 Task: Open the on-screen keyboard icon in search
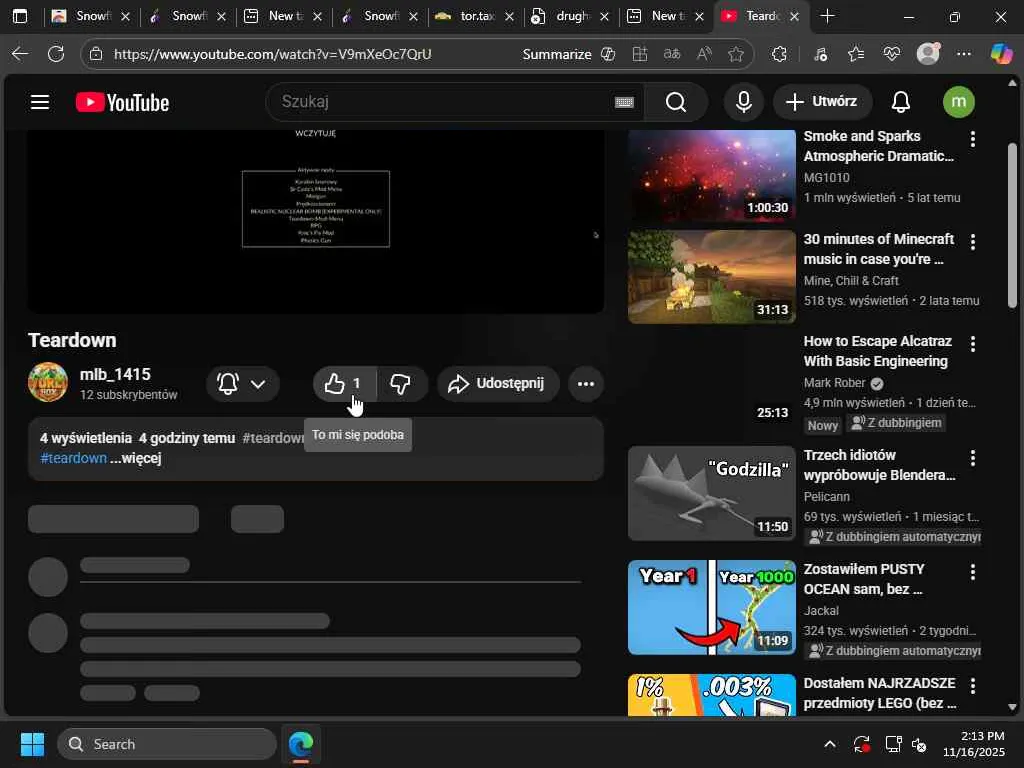click(x=624, y=102)
